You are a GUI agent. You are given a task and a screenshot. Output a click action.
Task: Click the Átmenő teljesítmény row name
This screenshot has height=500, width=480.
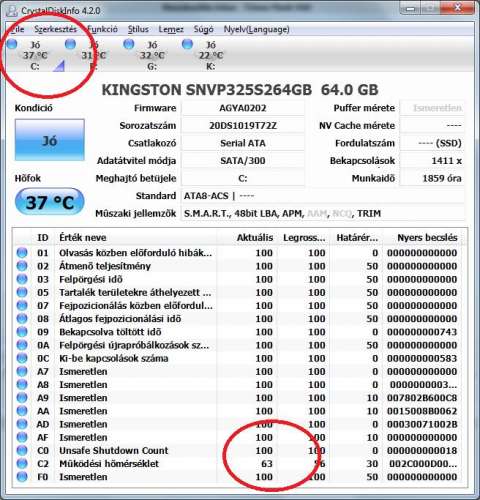pos(105,266)
